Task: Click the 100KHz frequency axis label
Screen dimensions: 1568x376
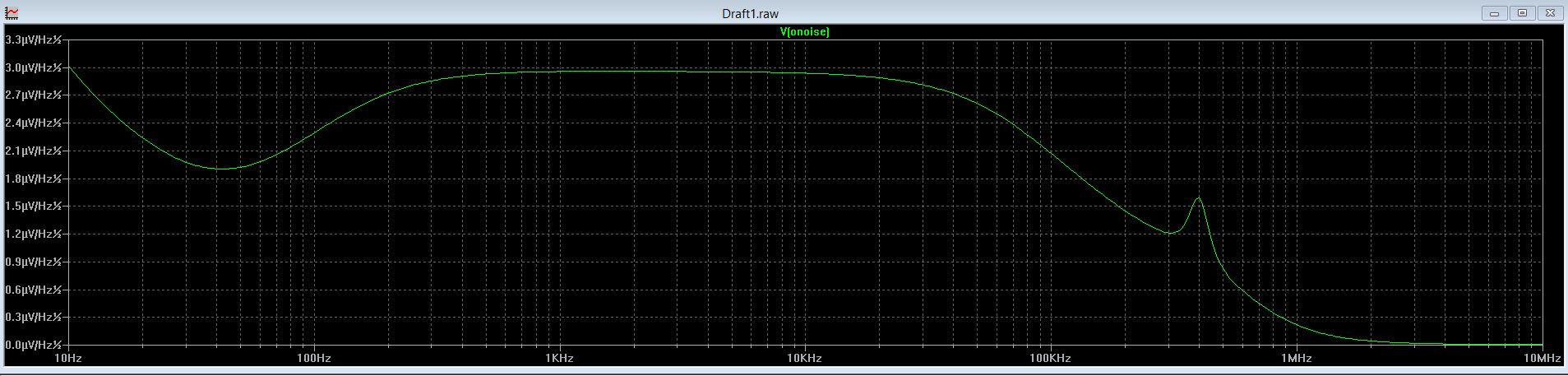Action: 1050,359
